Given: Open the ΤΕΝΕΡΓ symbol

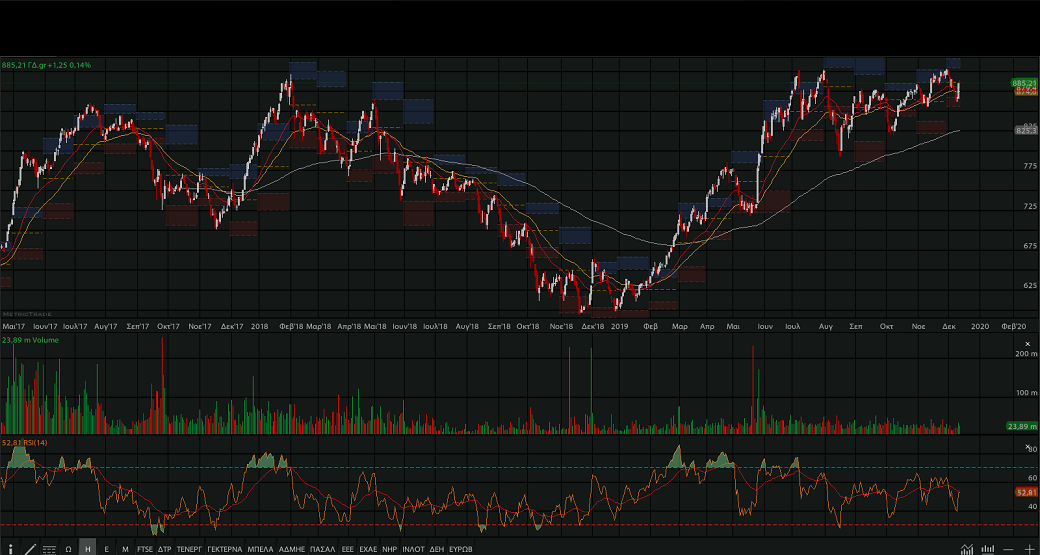Looking at the screenshot, I should tap(189, 549).
